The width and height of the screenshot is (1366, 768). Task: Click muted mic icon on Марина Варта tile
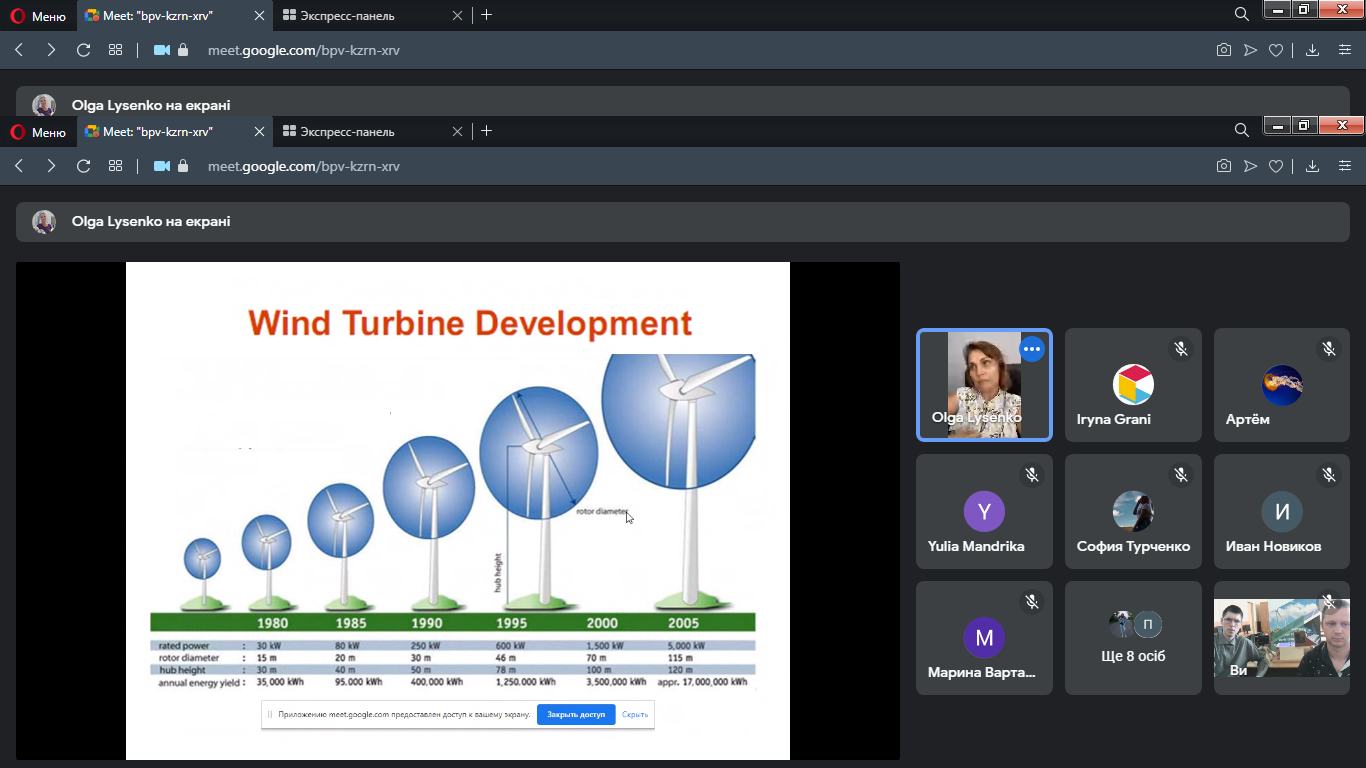[1032, 602]
